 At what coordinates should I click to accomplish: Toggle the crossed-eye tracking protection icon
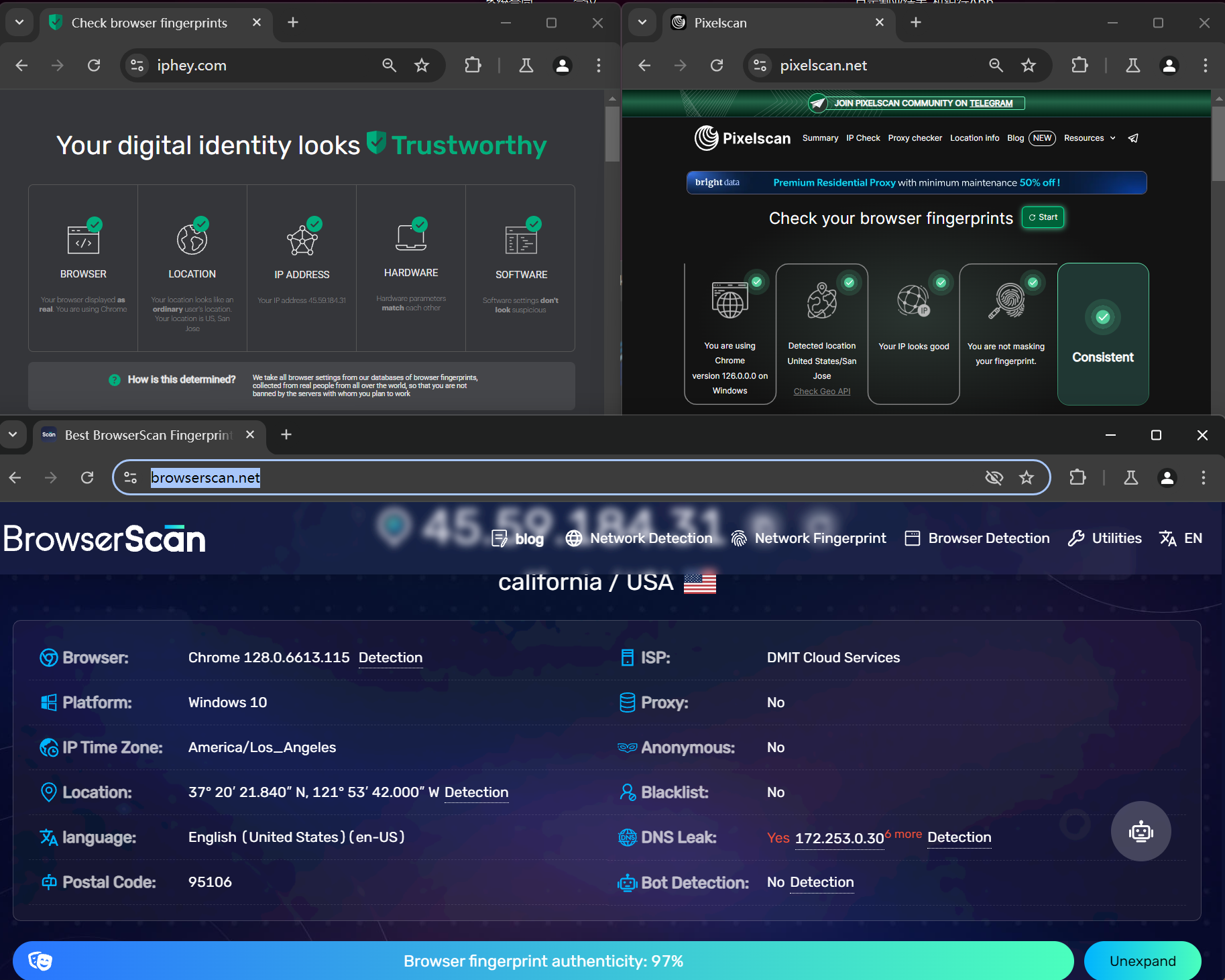click(994, 477)
